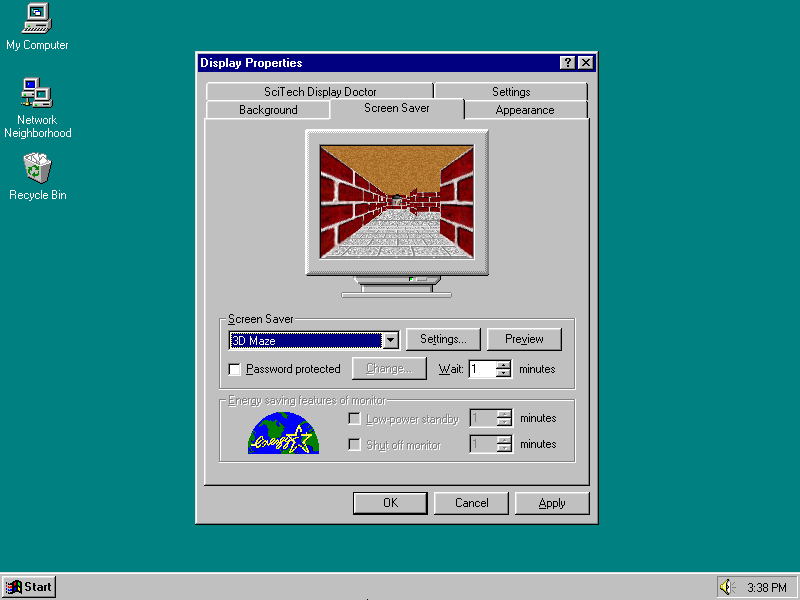Switch to the Appearance tab

525,110
